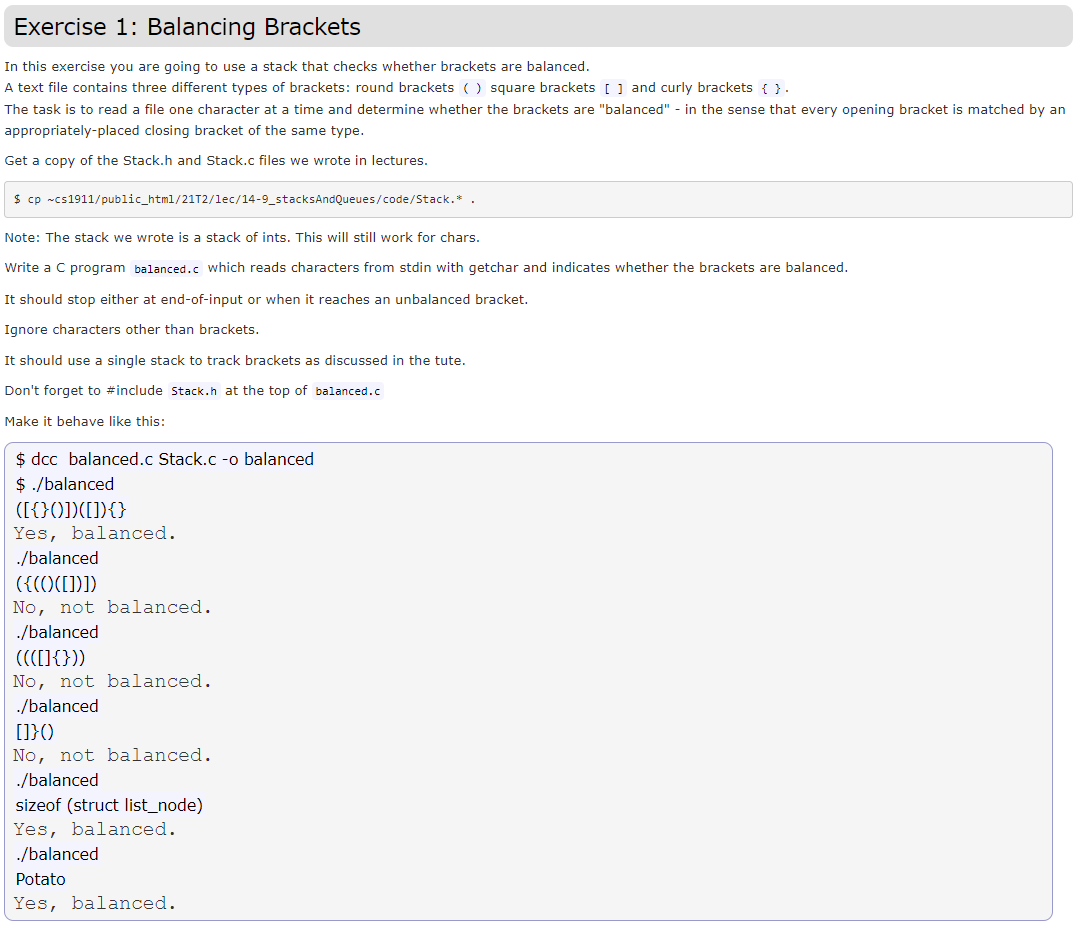This screenshot has width=1077, height=927.
Task: Click the input line '((([]{}))'
Action: tap(50, 658)
